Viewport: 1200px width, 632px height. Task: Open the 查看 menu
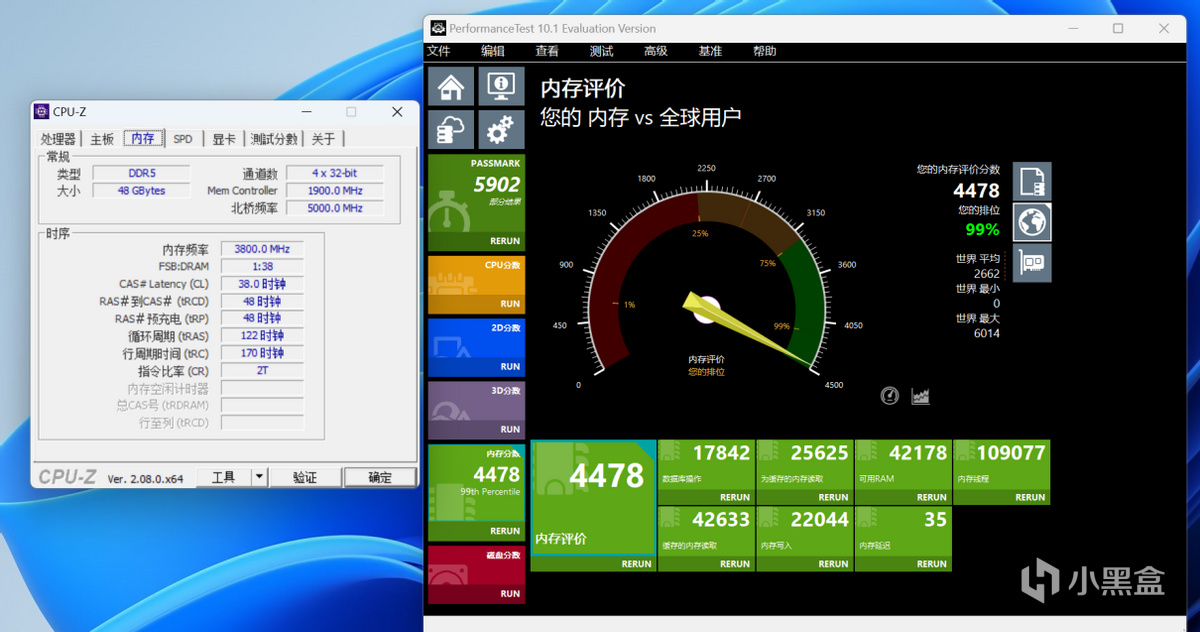[547, 51]
